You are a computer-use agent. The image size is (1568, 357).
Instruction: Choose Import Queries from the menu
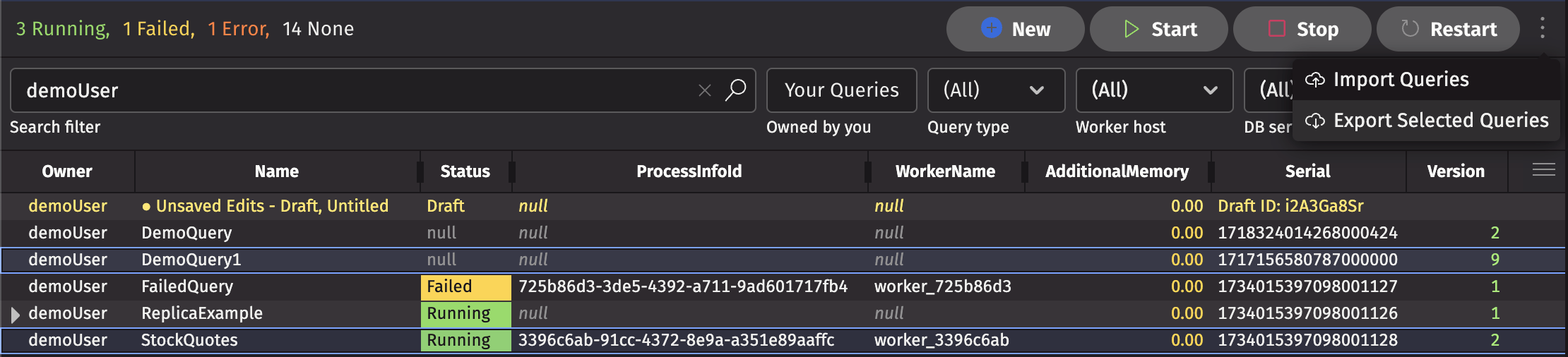[1401, 80]
